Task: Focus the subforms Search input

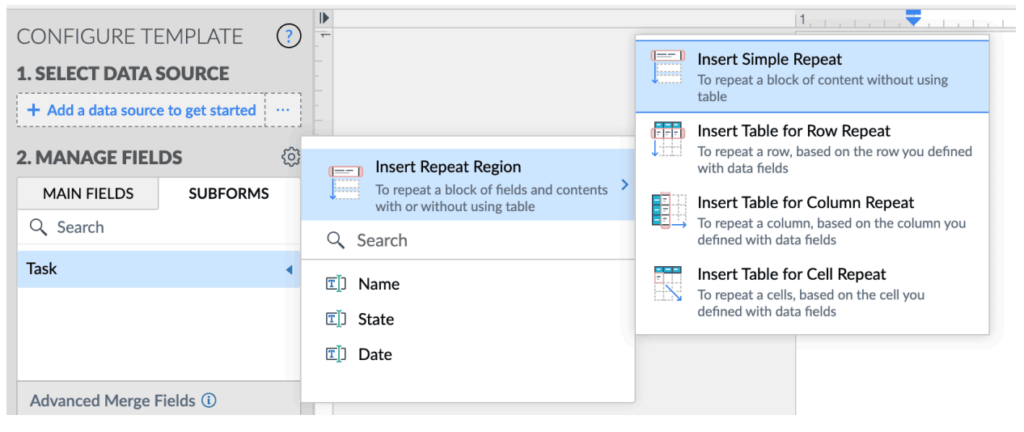Action: 159,227
